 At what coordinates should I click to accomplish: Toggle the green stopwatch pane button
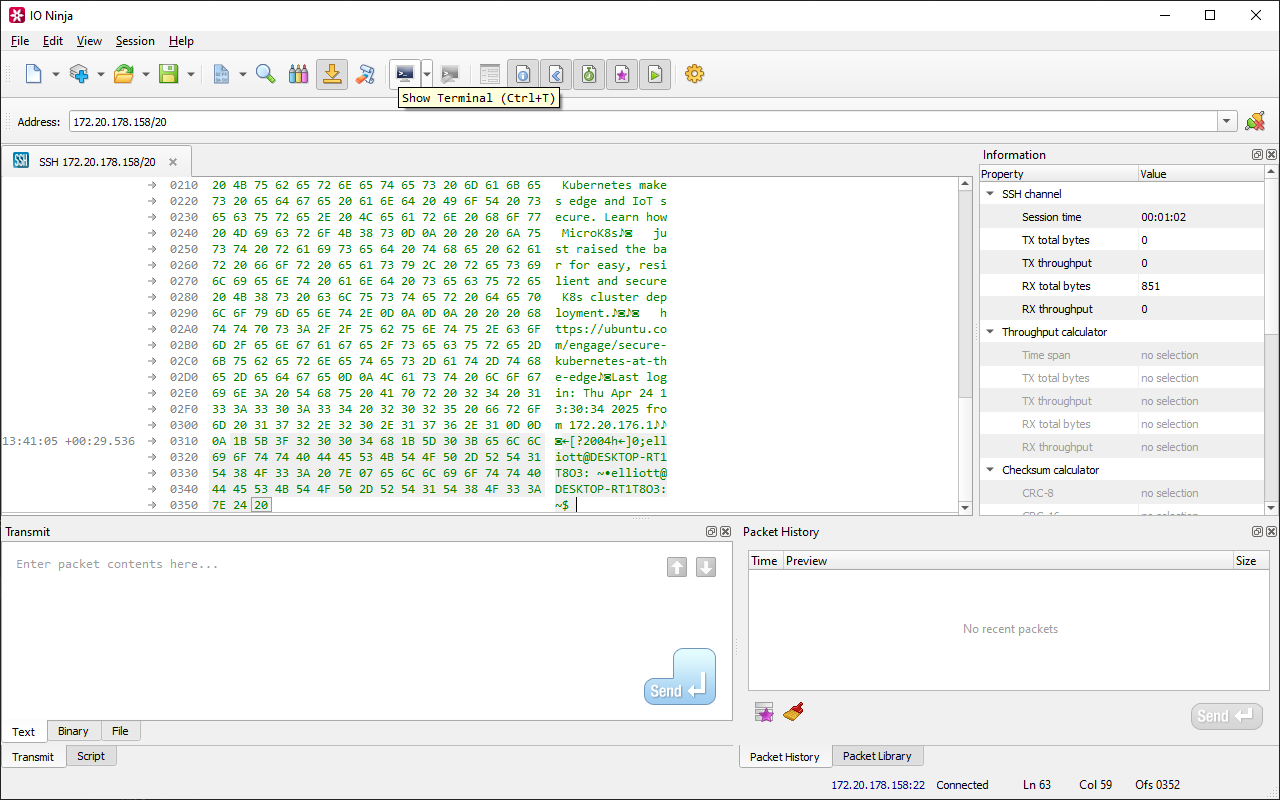click(x=588, y=74)
